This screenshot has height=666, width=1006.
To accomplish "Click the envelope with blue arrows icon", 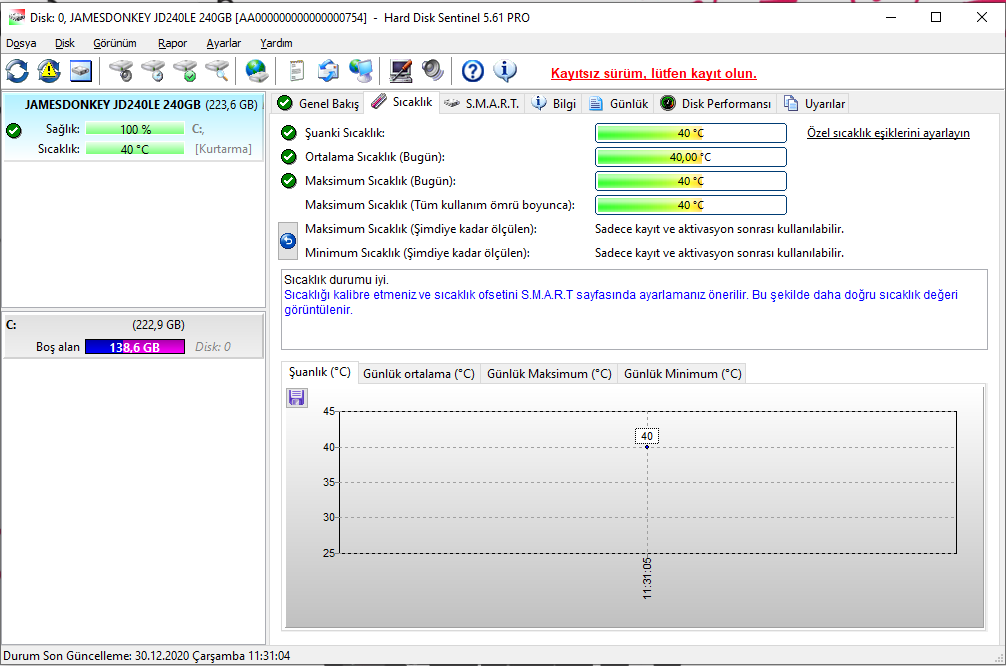I will point(328,71).
